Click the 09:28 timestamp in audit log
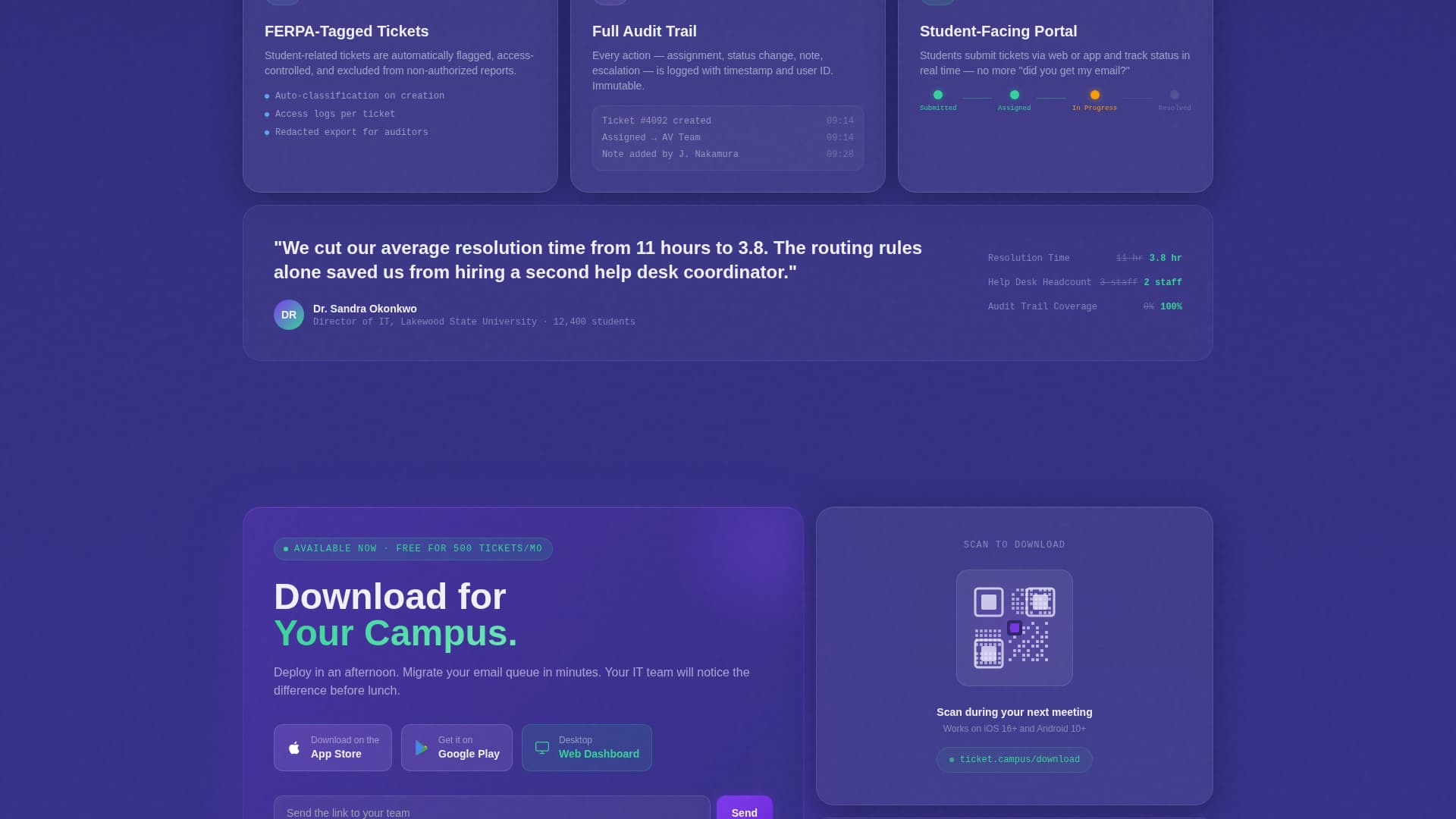The image size is (1456, 819). pyautogui.click(x=840, y=154)
